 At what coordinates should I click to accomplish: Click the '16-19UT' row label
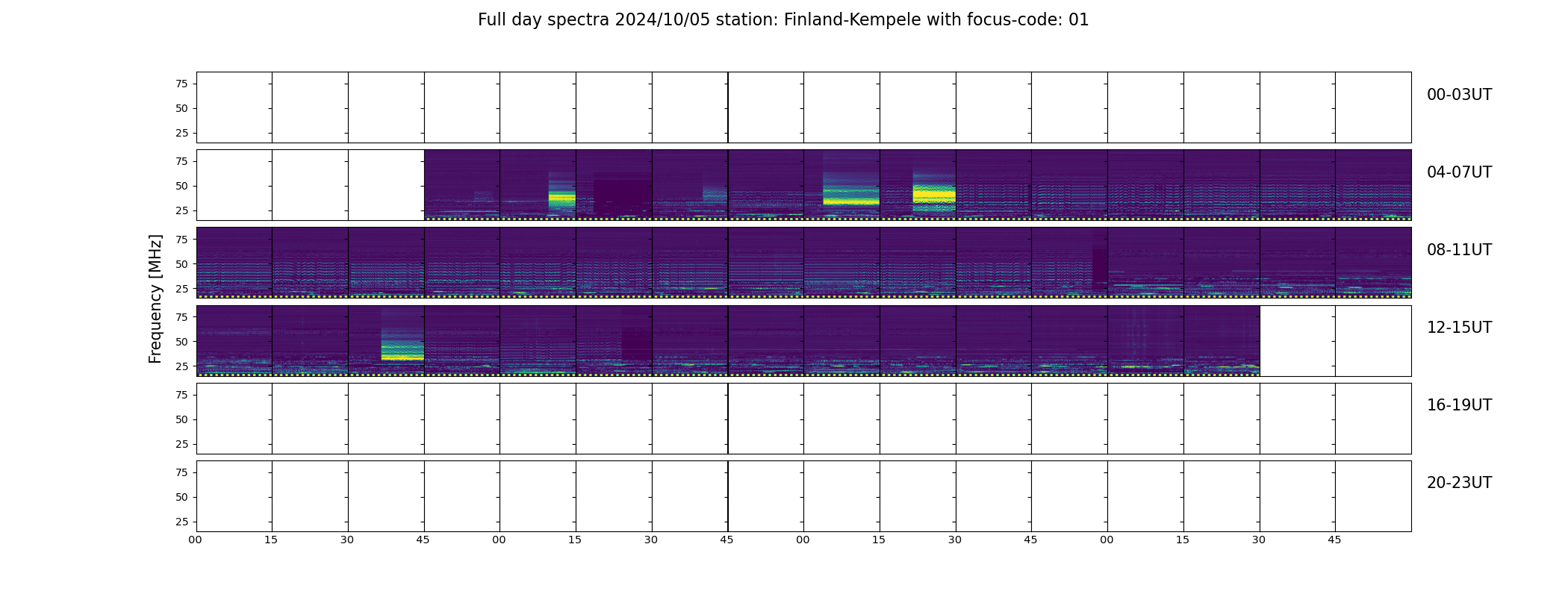tap(1459, 405)
